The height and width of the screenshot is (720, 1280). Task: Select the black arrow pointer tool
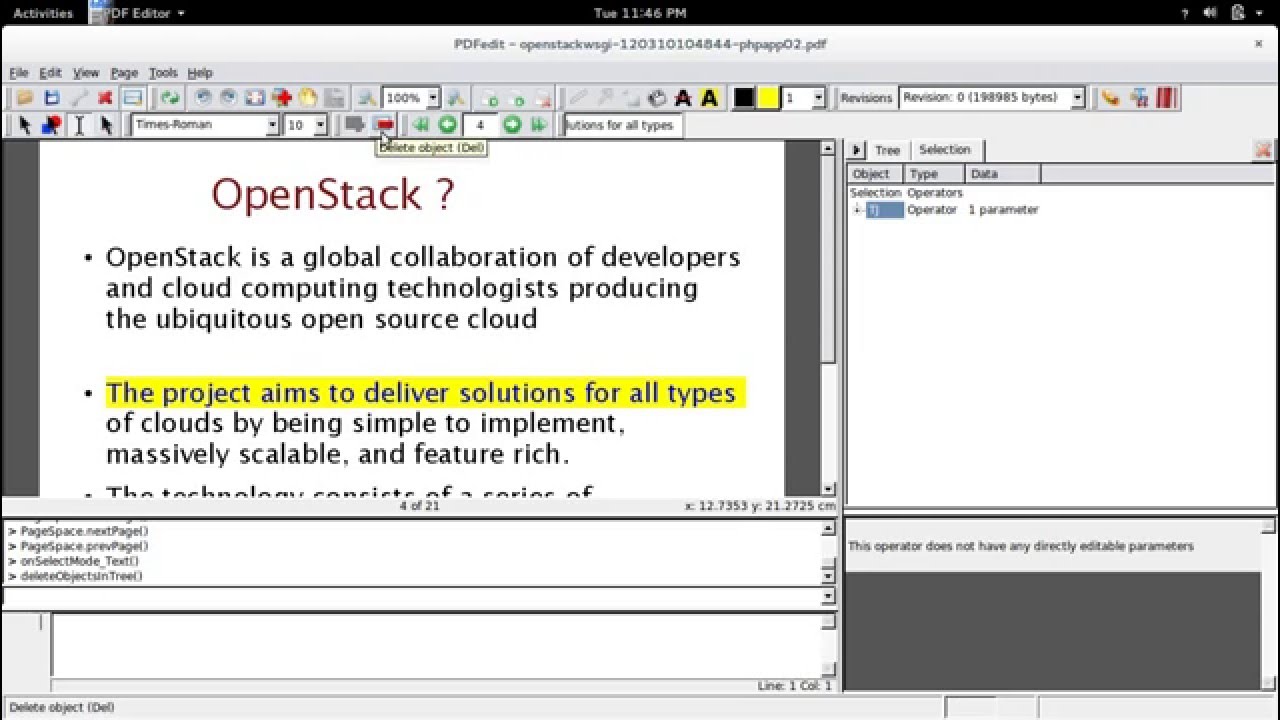coord(24,125)
